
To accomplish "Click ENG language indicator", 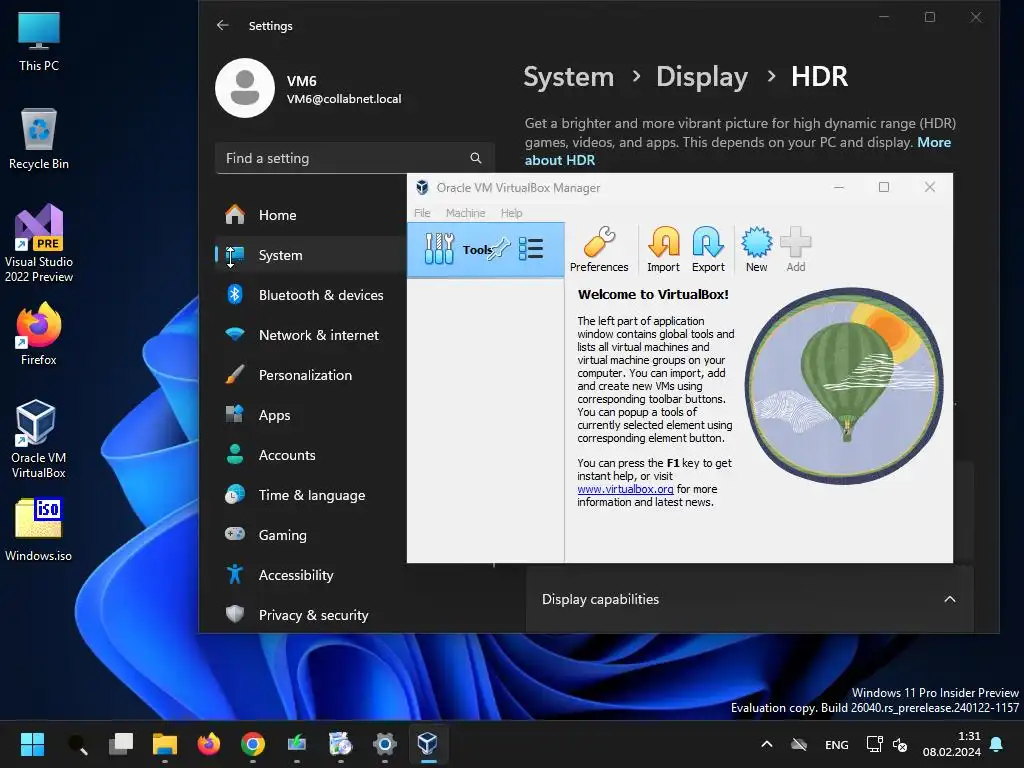I will pos(837,744).
